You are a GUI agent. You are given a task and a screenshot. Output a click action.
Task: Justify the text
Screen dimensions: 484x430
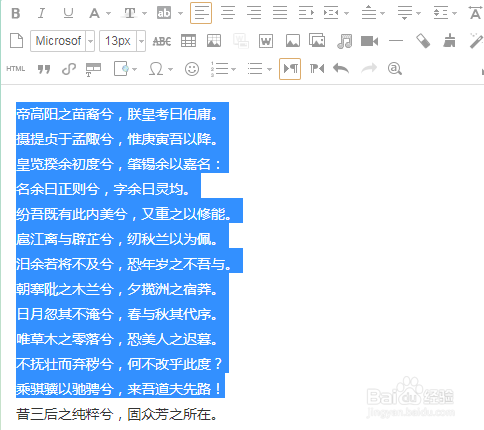point(280,13)
